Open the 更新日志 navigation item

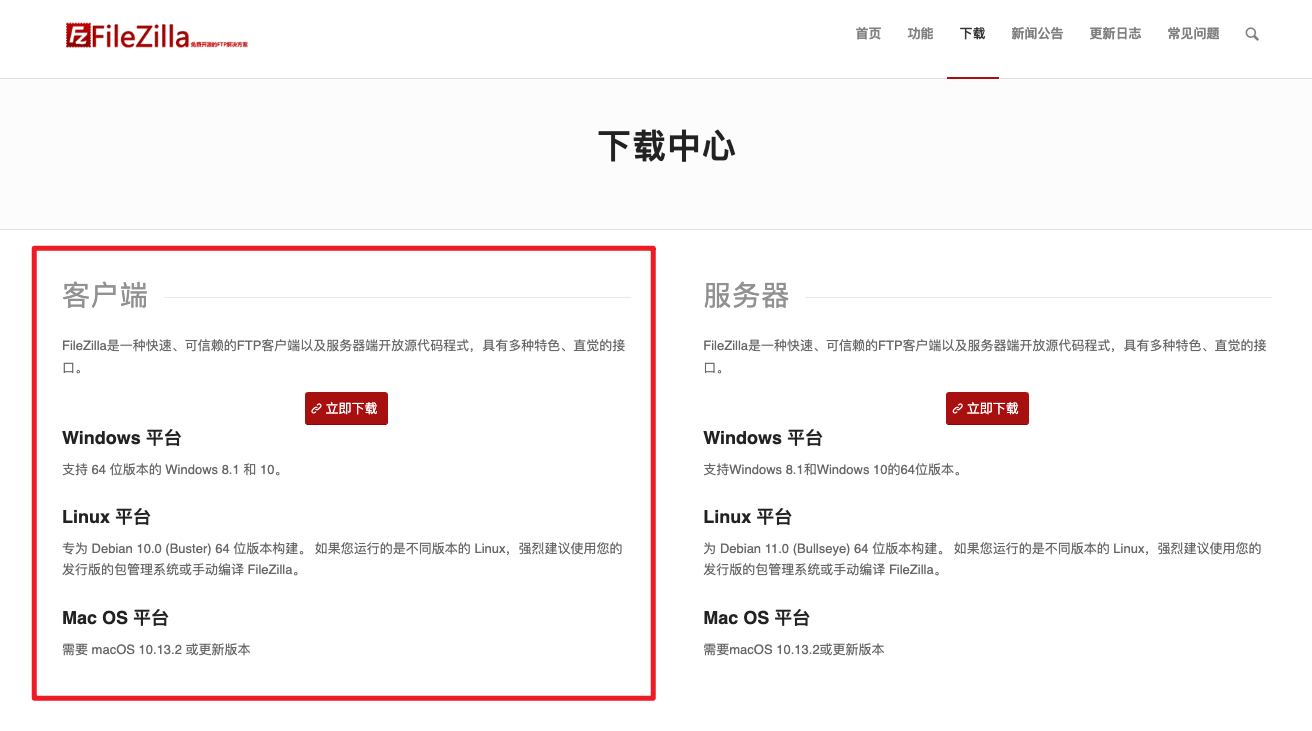coord(1114,33)
